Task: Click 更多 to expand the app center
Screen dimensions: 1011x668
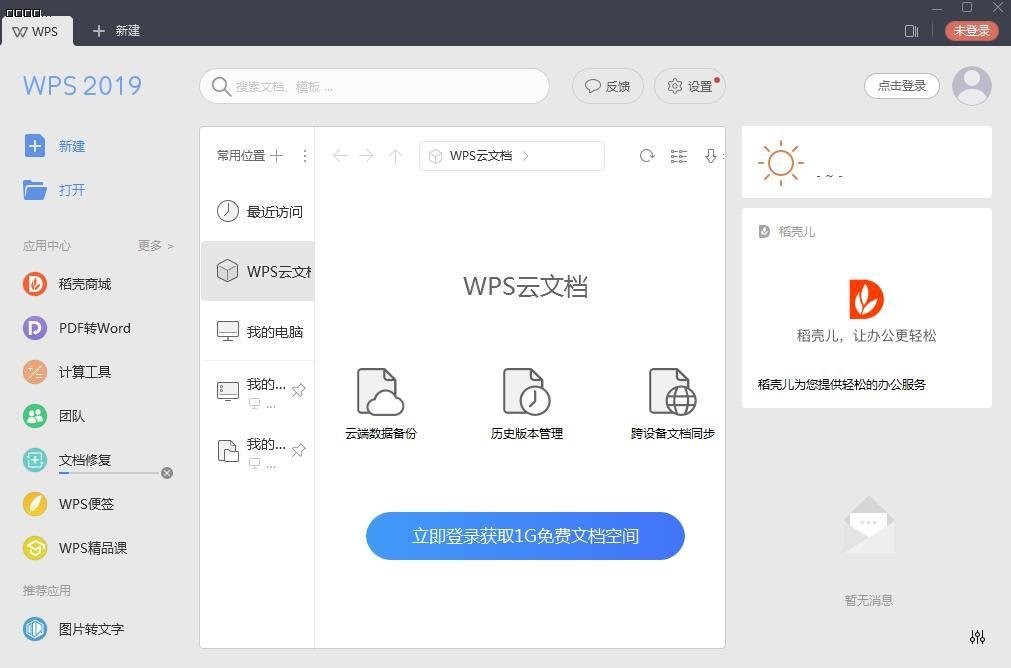Action: (155, 246)
